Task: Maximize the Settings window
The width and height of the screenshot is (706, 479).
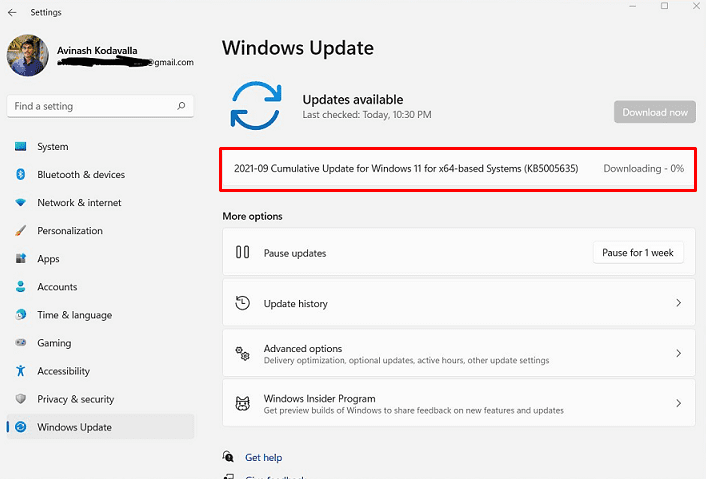Action: click(664, 6)
